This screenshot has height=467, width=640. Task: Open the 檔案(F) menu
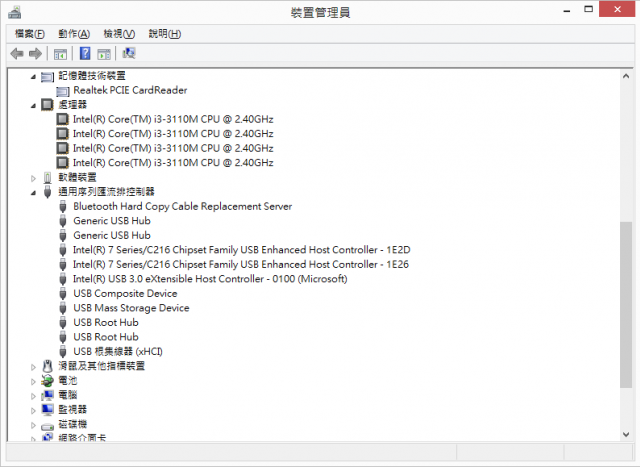click(x=29, y=33)
